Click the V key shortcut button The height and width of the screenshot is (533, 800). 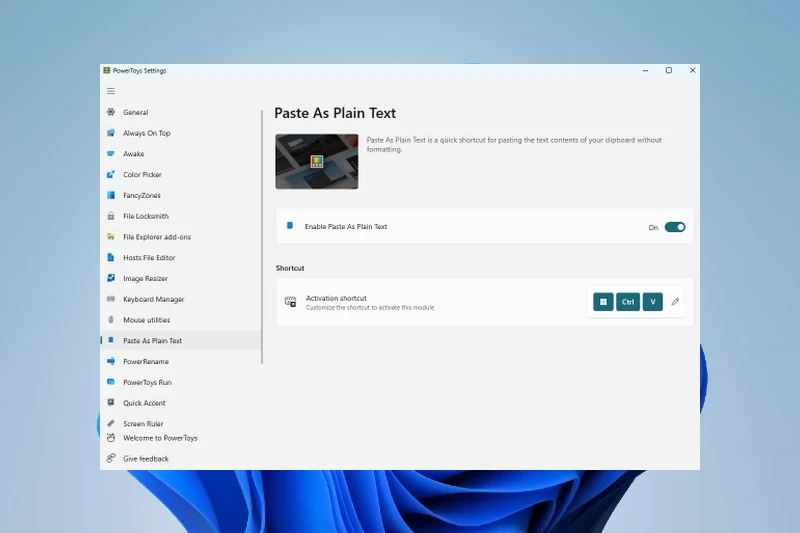(653, 301)
